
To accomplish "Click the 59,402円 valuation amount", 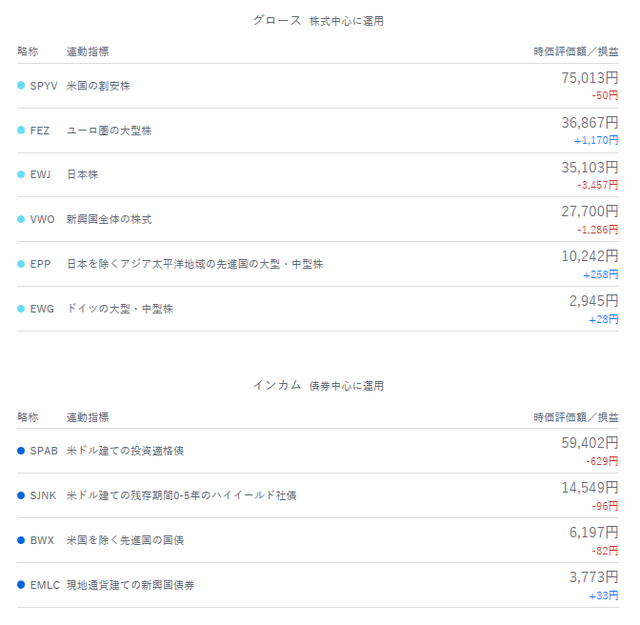I will coord(590,443).
